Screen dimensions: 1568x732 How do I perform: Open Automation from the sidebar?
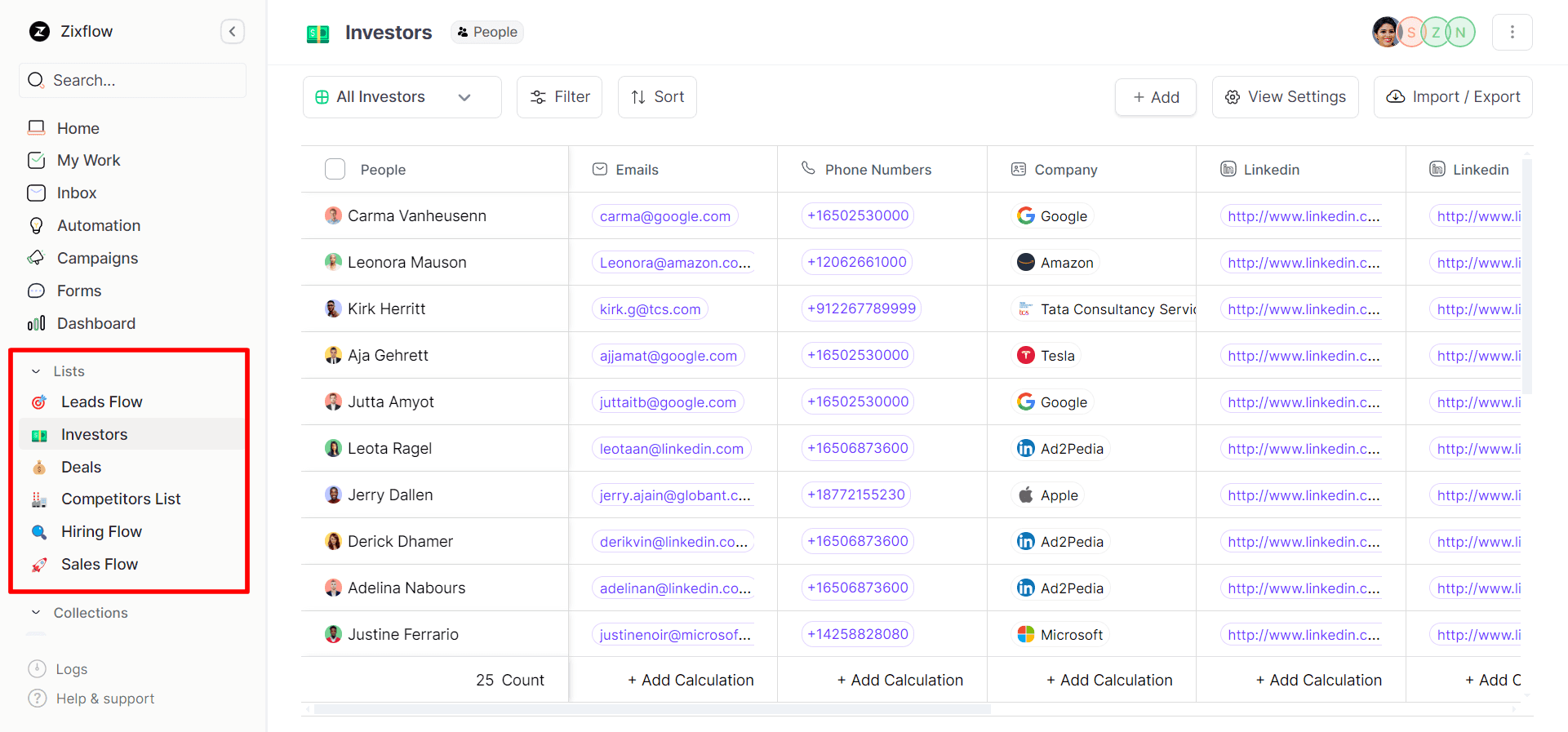click(x=98, y=225)
